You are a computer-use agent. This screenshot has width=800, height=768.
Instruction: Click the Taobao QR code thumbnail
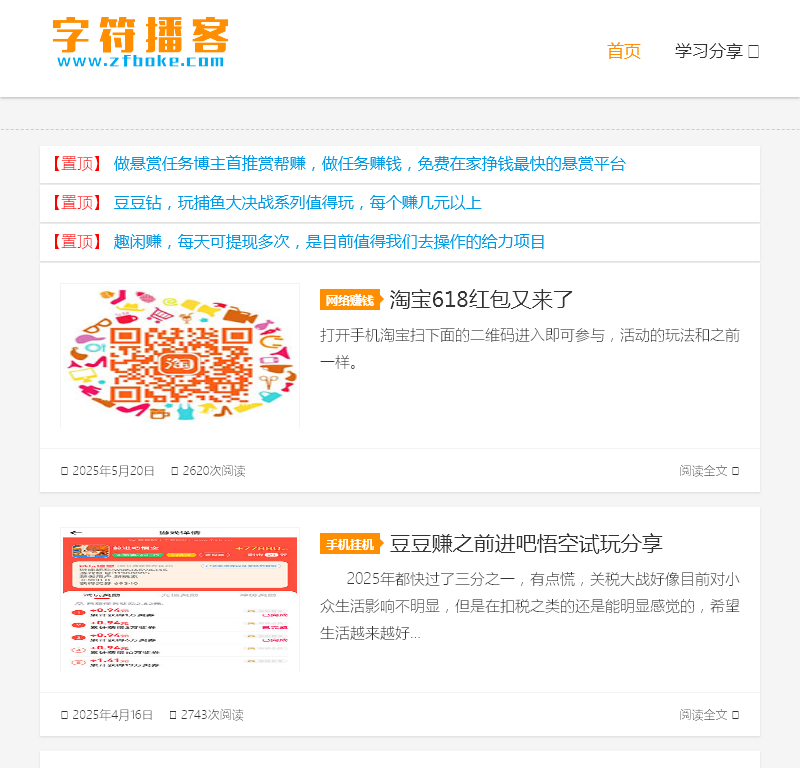point(180,355)
